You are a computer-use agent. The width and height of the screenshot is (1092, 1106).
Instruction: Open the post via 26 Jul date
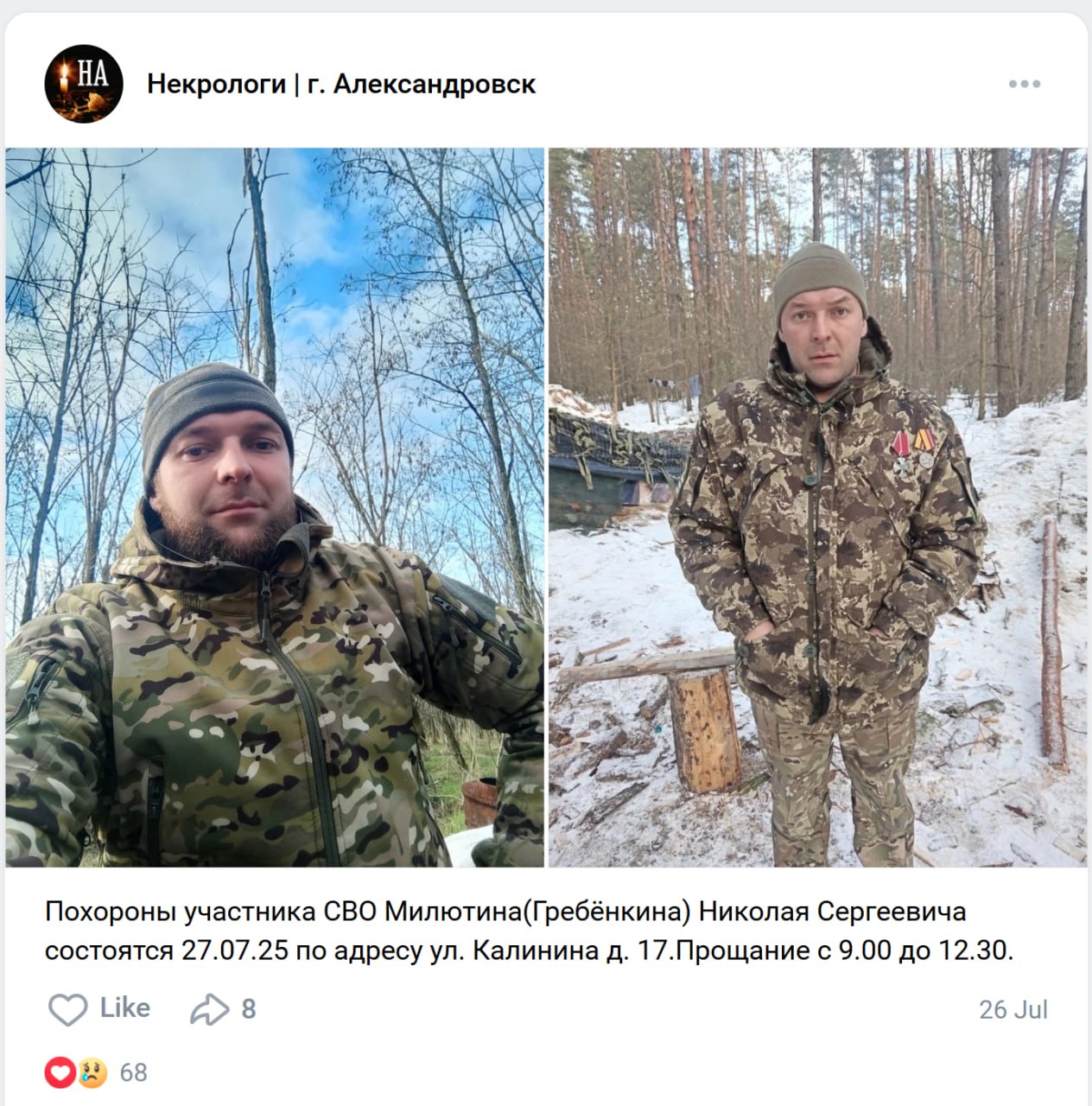tap(1013, 1009)
